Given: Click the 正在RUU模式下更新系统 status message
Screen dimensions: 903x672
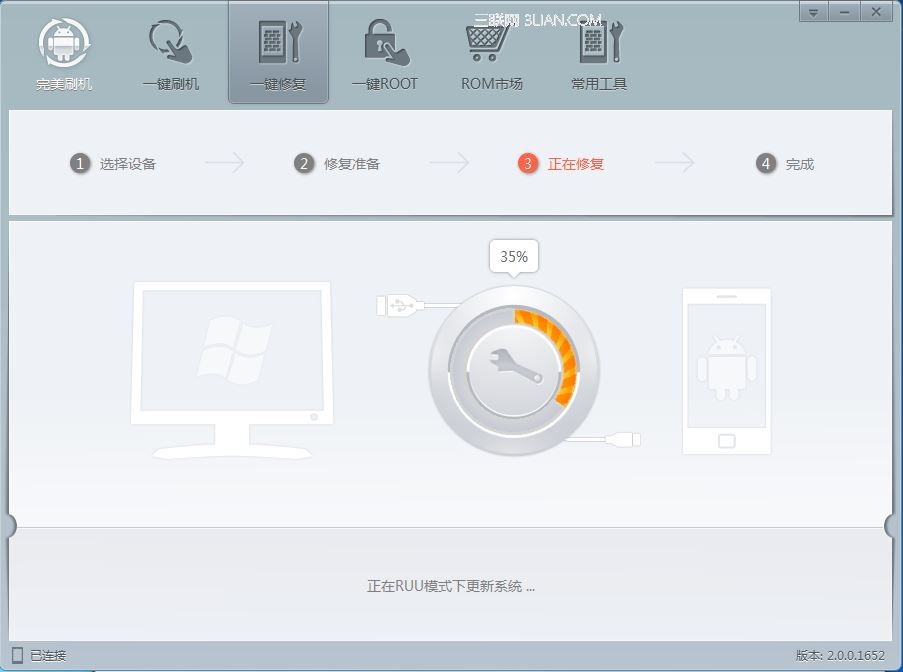Looking at the screenshot, I should pyautogui.click(x=451, y=587).
